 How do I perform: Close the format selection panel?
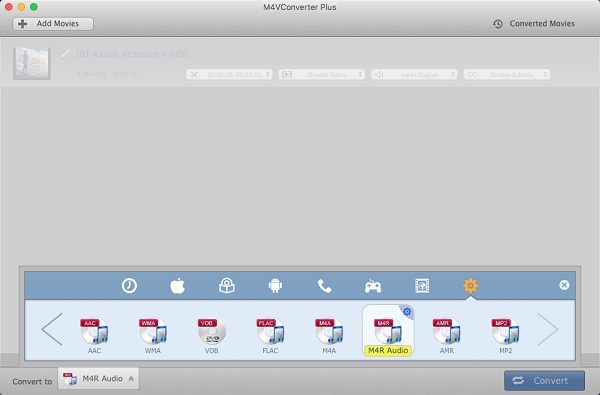(x=564, y=285)
